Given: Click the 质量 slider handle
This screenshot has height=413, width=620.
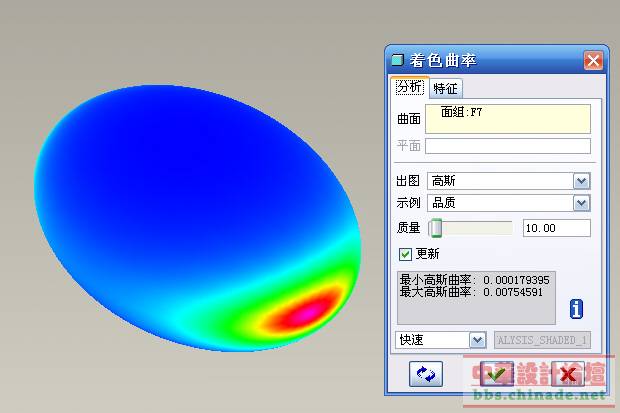Looking at the screenshot, I should [436, 228].
